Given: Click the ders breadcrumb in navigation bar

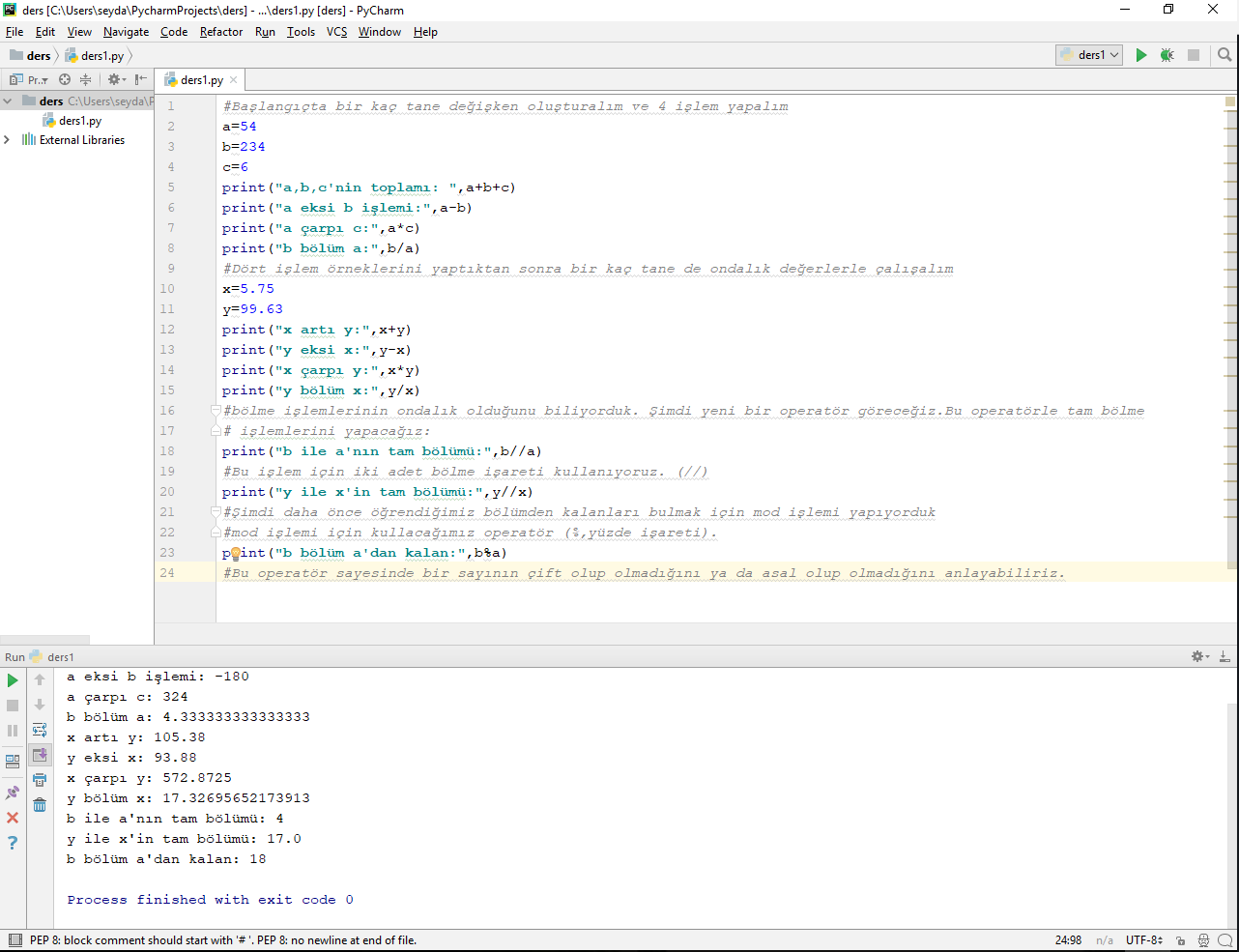Looking at the screenshot, I should coord(30,55).
